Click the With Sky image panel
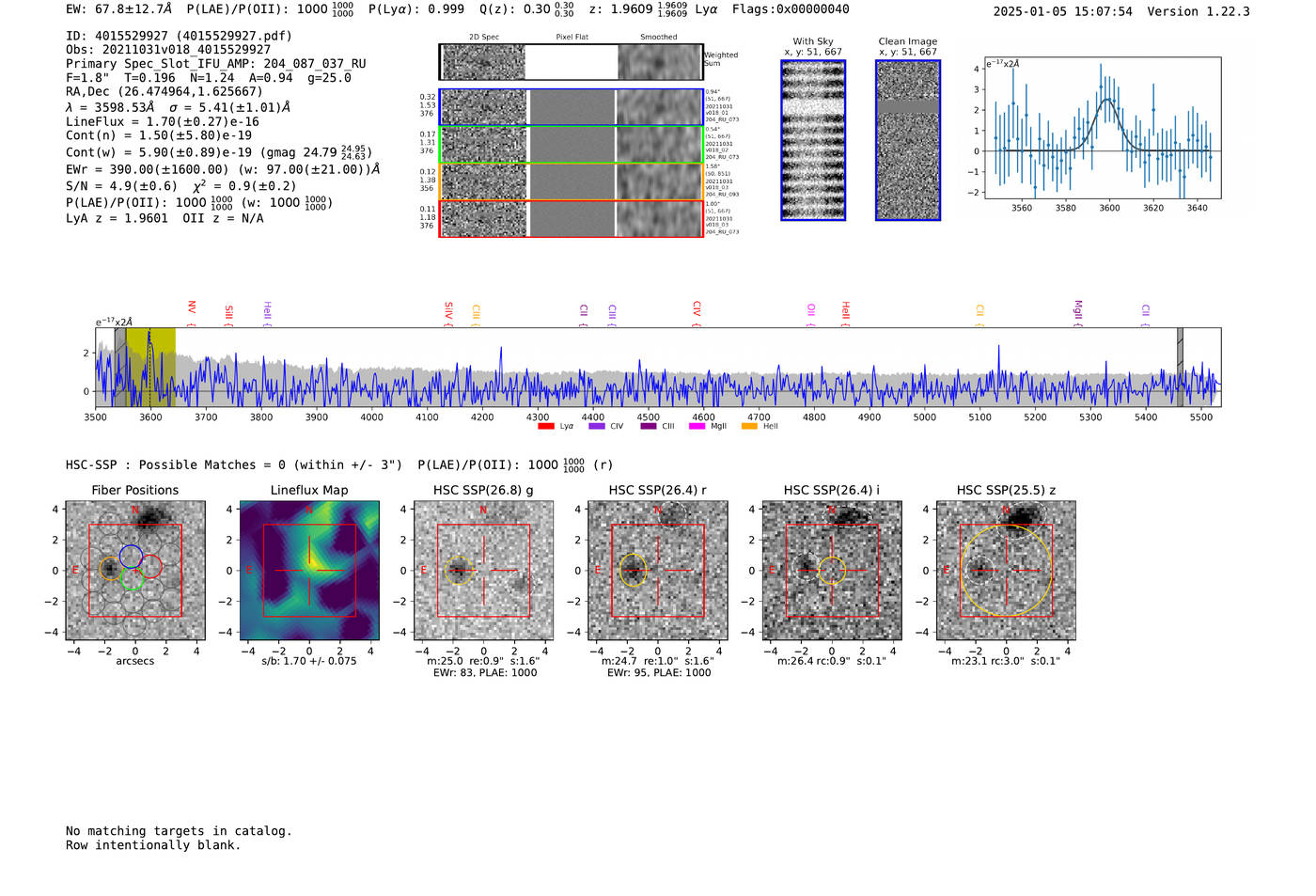1316x896 pixels. point(813,140)
